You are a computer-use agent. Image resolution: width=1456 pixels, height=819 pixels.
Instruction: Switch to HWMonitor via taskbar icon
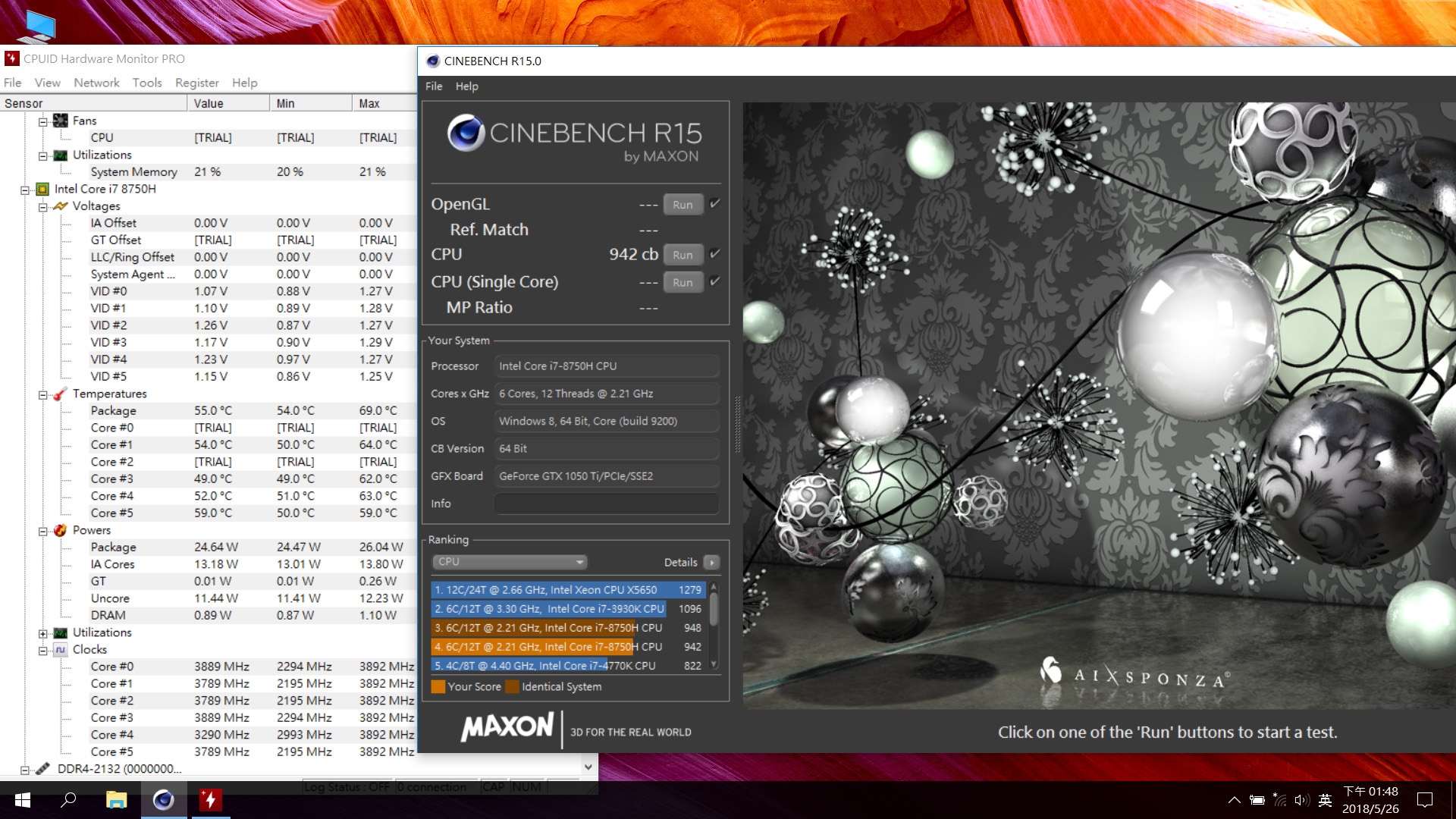[x=210, y=800]
